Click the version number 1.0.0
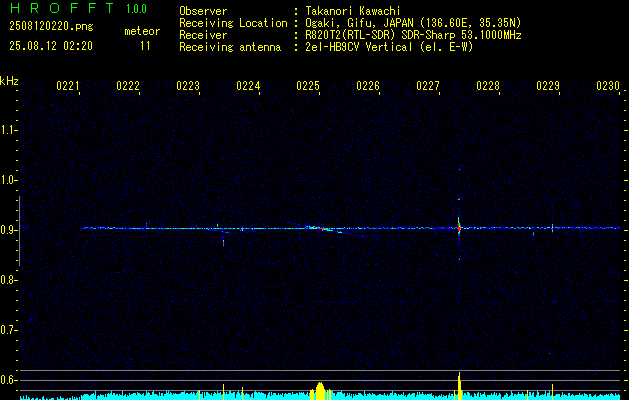The image size is (629, 400). point(136,8)
